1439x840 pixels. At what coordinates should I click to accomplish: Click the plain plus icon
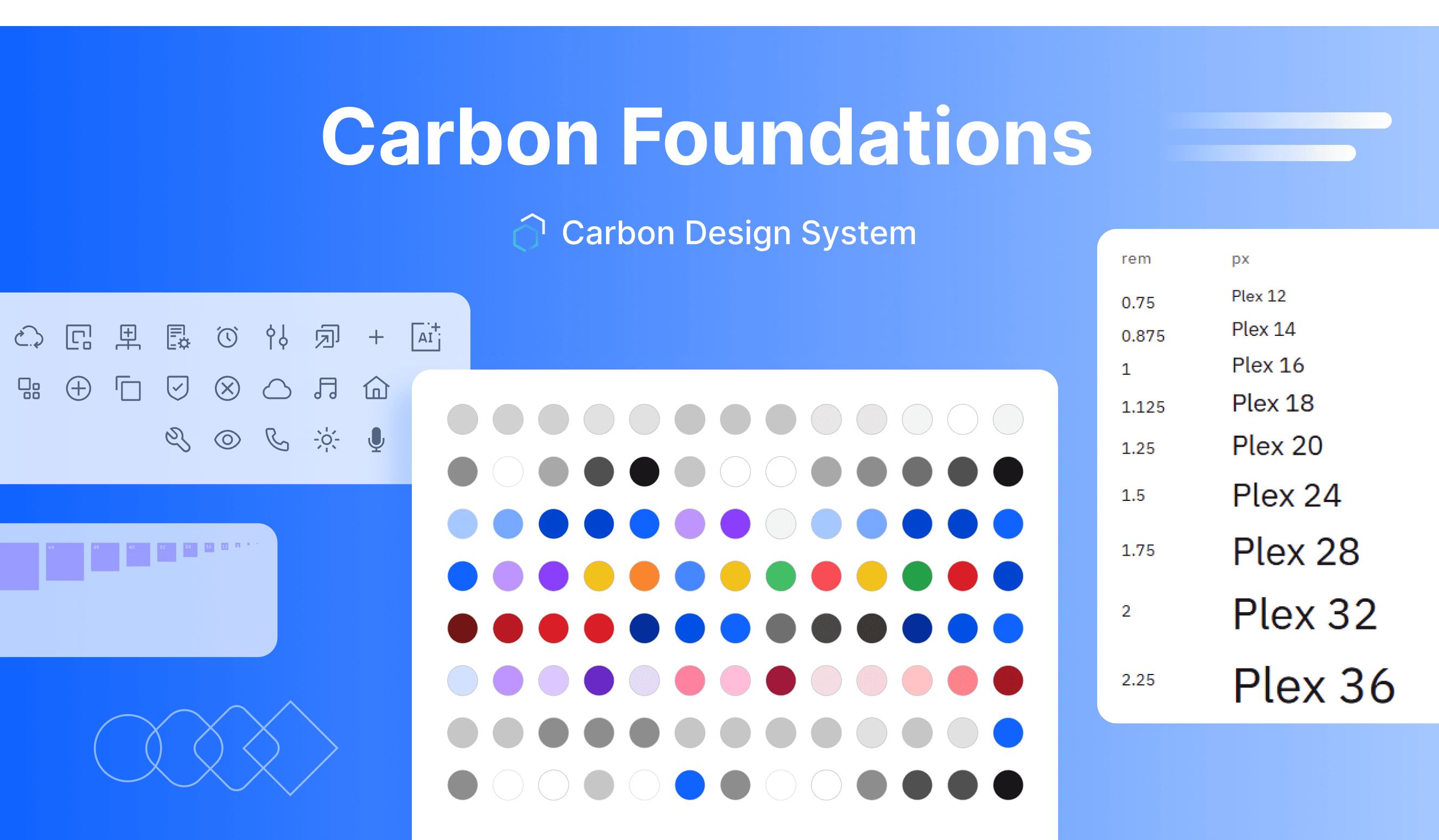click(x=375, y=337)
